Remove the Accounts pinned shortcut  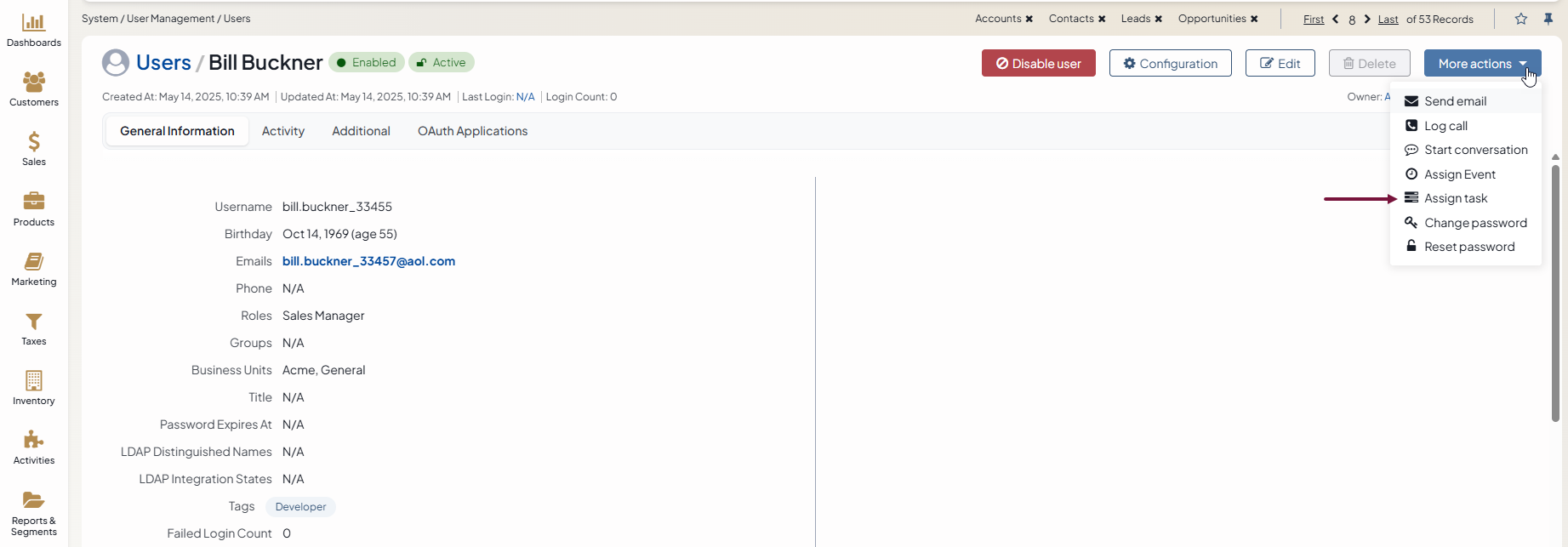tap(1029, 19)
